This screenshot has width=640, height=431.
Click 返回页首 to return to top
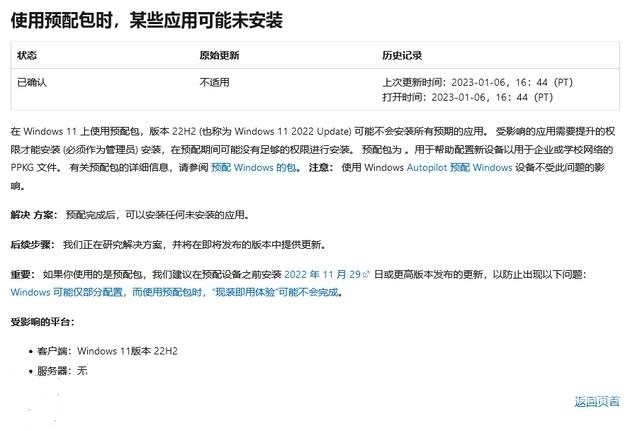tap(597, 402)
